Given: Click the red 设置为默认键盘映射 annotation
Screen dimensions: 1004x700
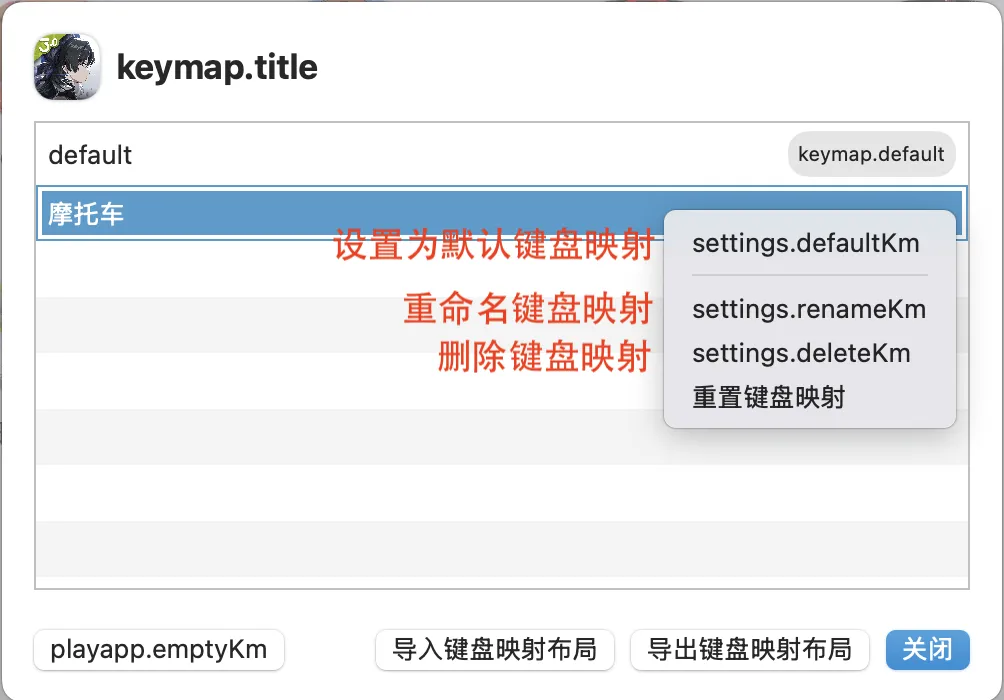Looking at the screenshot, I should pyautogui.click(x=494, y=246).
